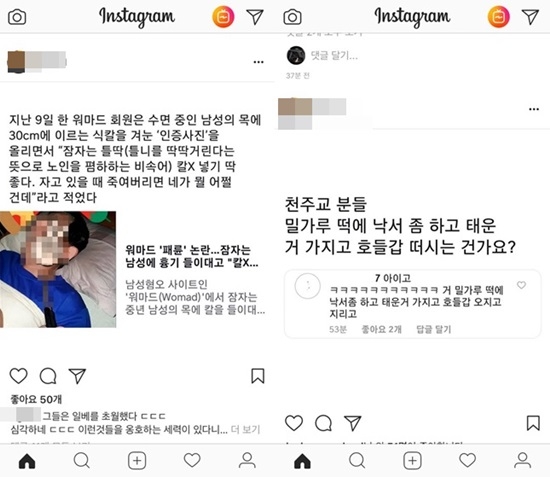This screenshot has width=550, height=477.
Task: Open the Womad article thumbnail image
Action: click(x=58, y=269)
